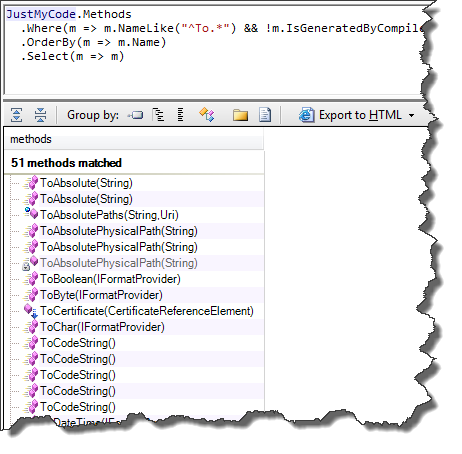Viewport: 462px width, 454px height.
Task: Click the Expand All toolbar icon
Action: (x=17, y=115)
